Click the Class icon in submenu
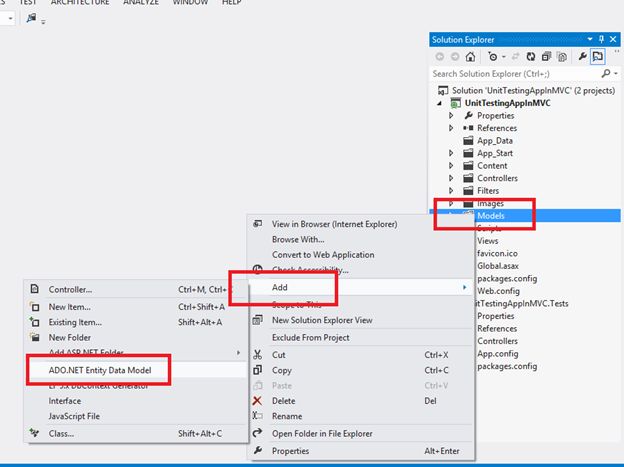The image size is (624, 467). tap(35, 433)
